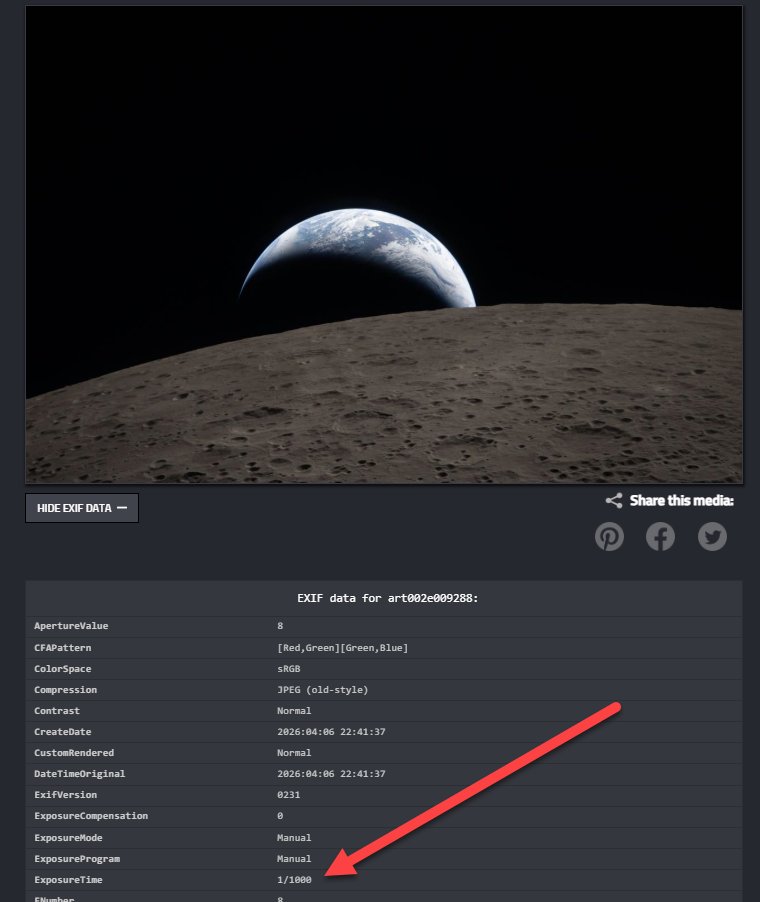
Task: Click the ExposureProgram label
Action: click(x=77, y=859)
